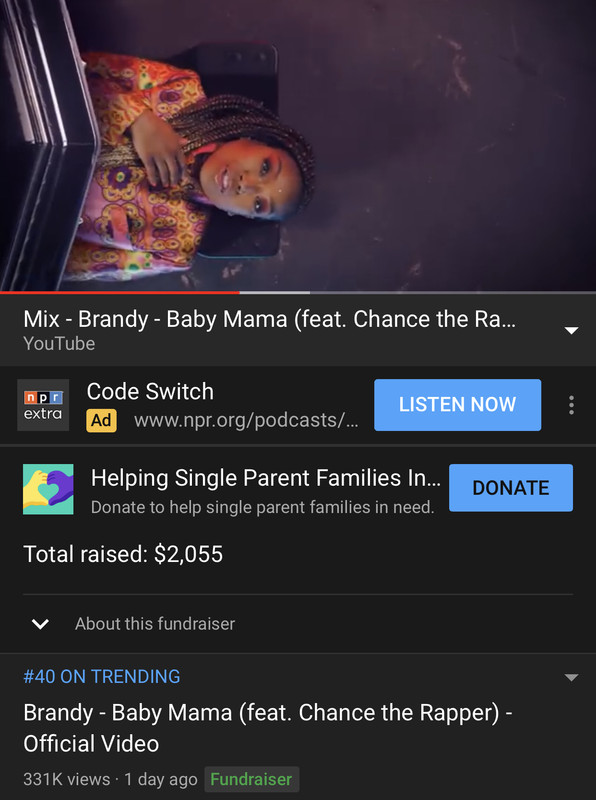Image resolution: width=596 pixels, height=800 pixels.
Task: Tap the heart hands fundraiser icon
Action: click(x=48, y=489)
